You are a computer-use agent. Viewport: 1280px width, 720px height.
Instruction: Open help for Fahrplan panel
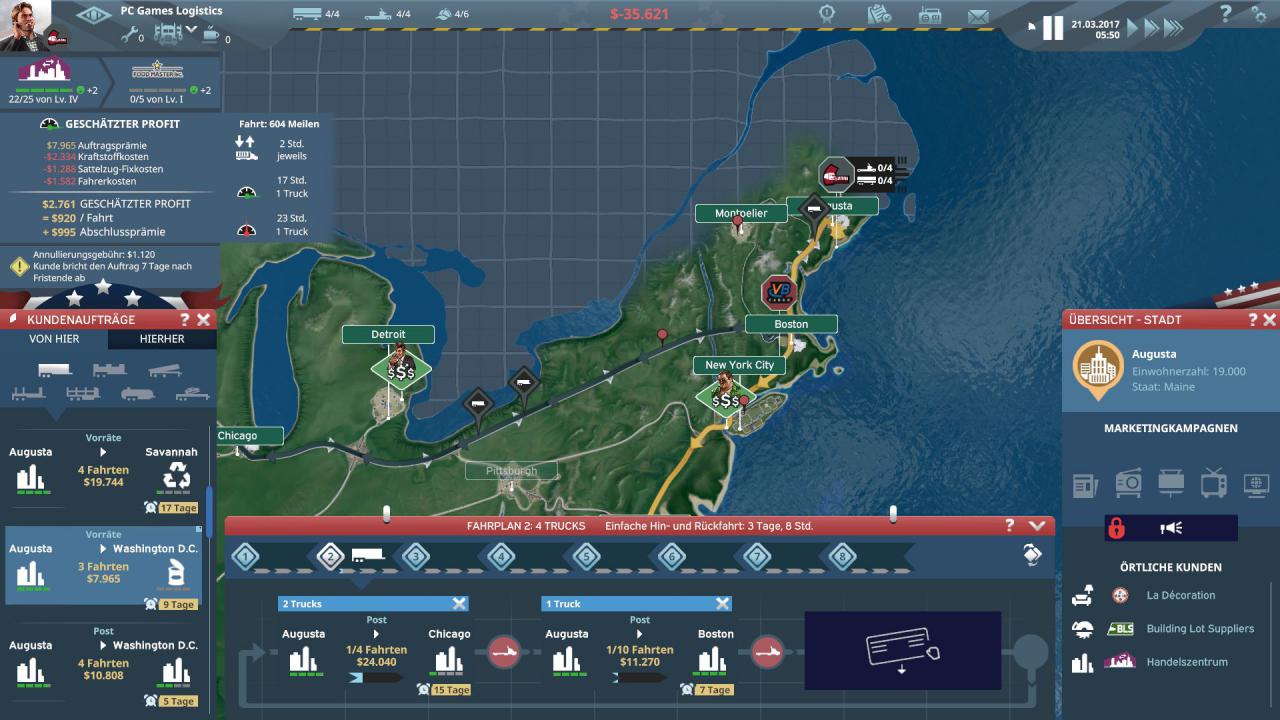click(x=1011, y=525)
